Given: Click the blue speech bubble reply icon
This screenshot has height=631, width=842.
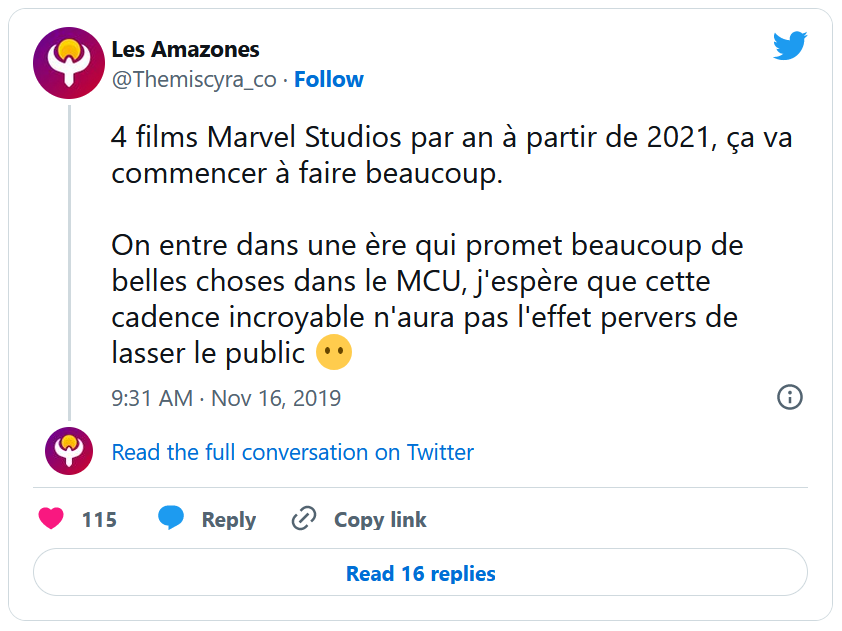Looking at the screenshot, I should pos(171,518).
